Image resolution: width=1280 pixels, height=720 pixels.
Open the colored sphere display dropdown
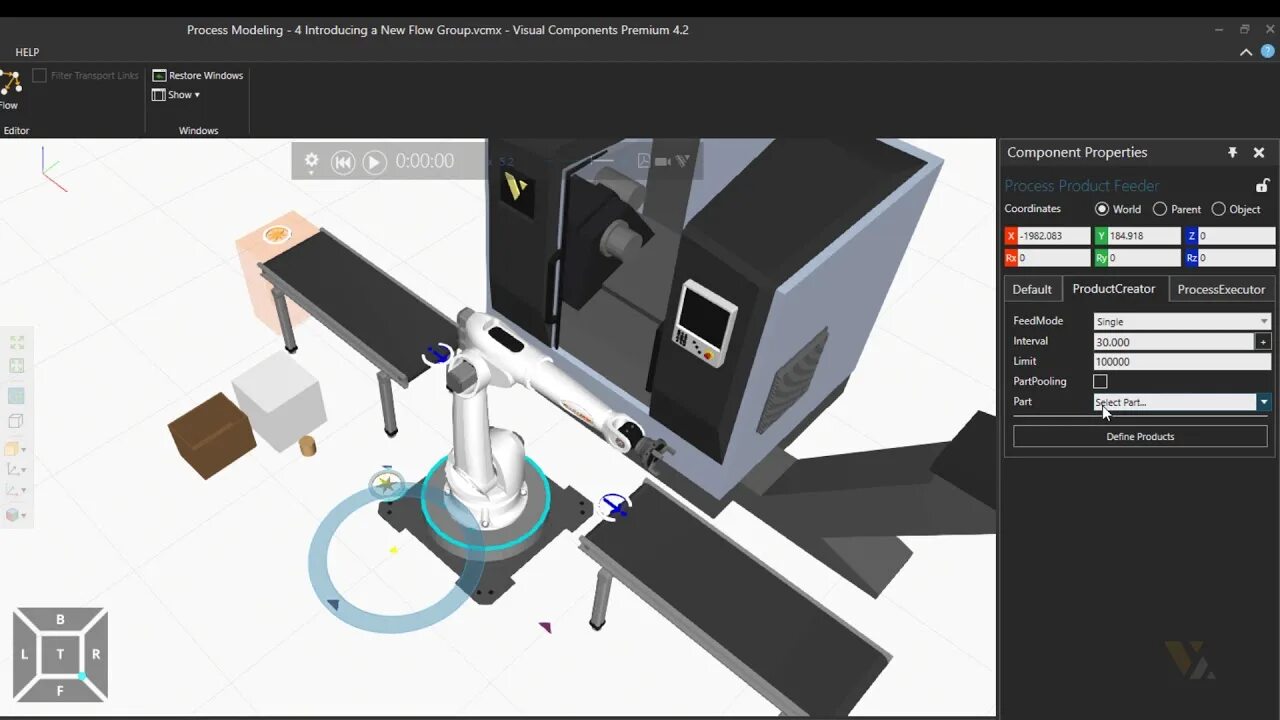pos(16,515)
